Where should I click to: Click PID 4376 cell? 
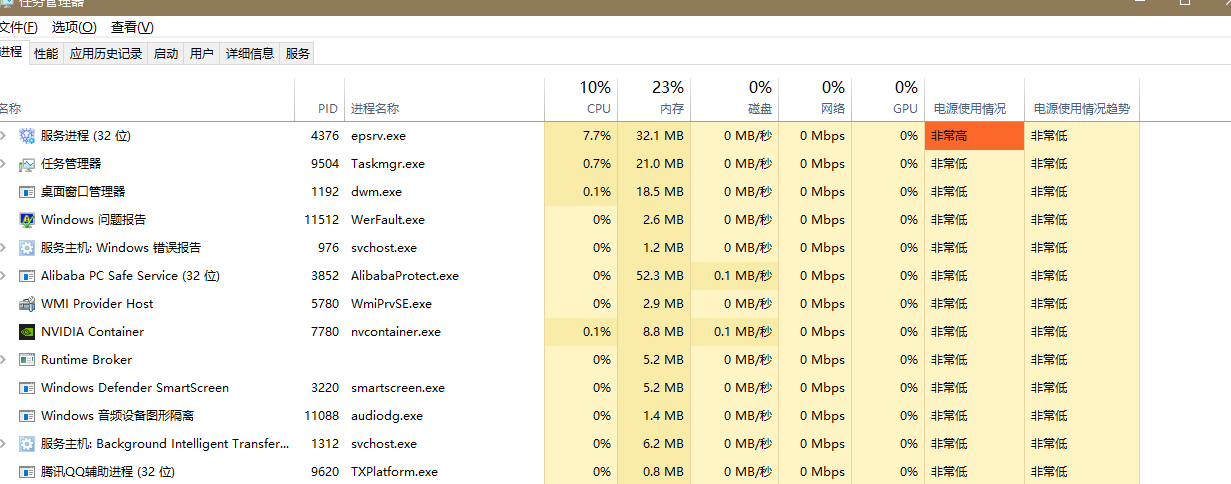coord(319,136)
